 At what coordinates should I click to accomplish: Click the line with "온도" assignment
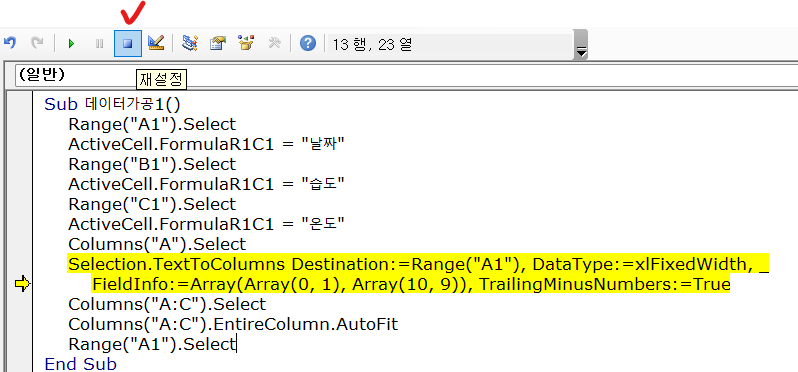207,223
